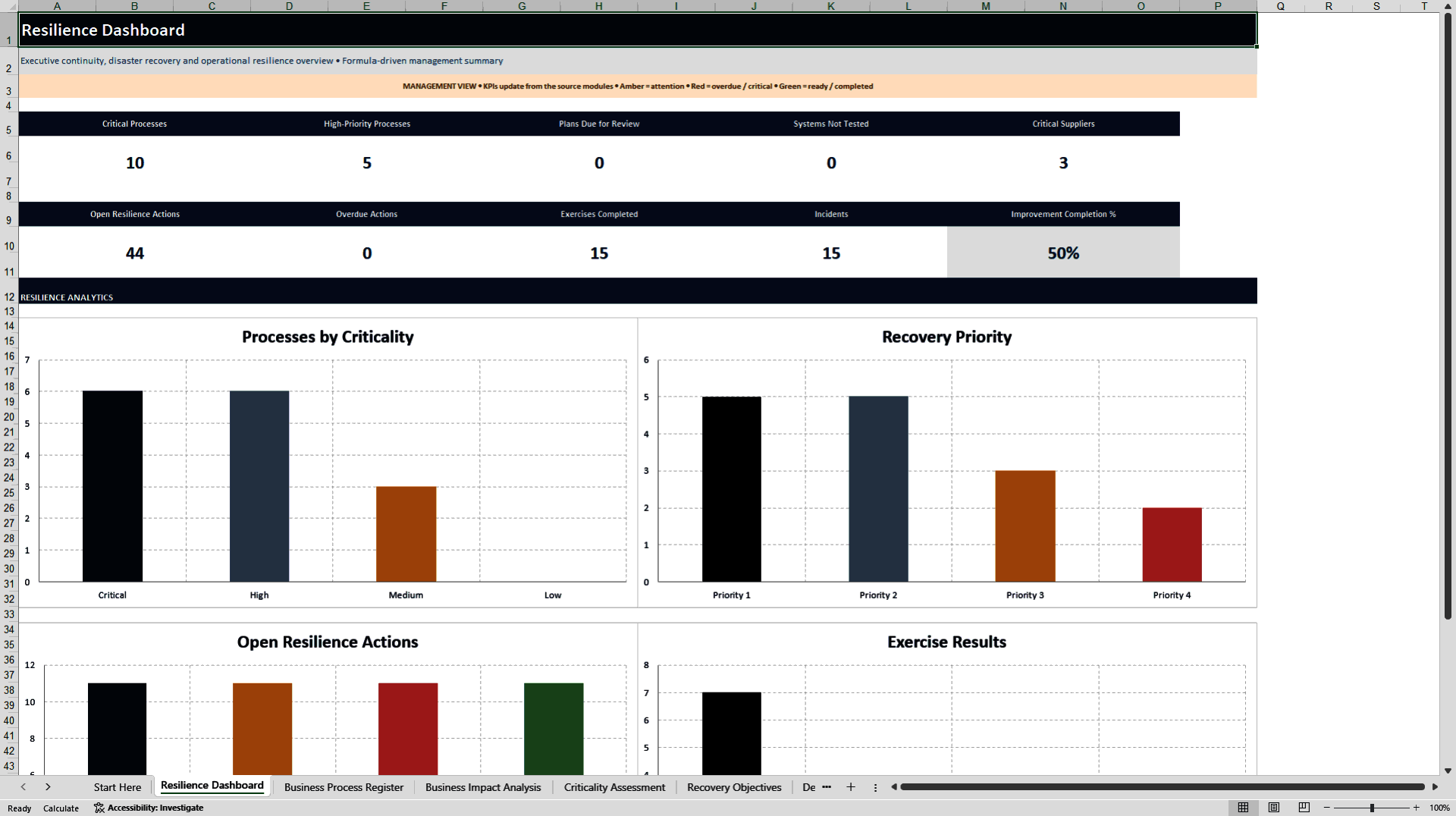Click the 100% zoom level button
This screenshot has width=1456, height=816.
[1439, 808]
